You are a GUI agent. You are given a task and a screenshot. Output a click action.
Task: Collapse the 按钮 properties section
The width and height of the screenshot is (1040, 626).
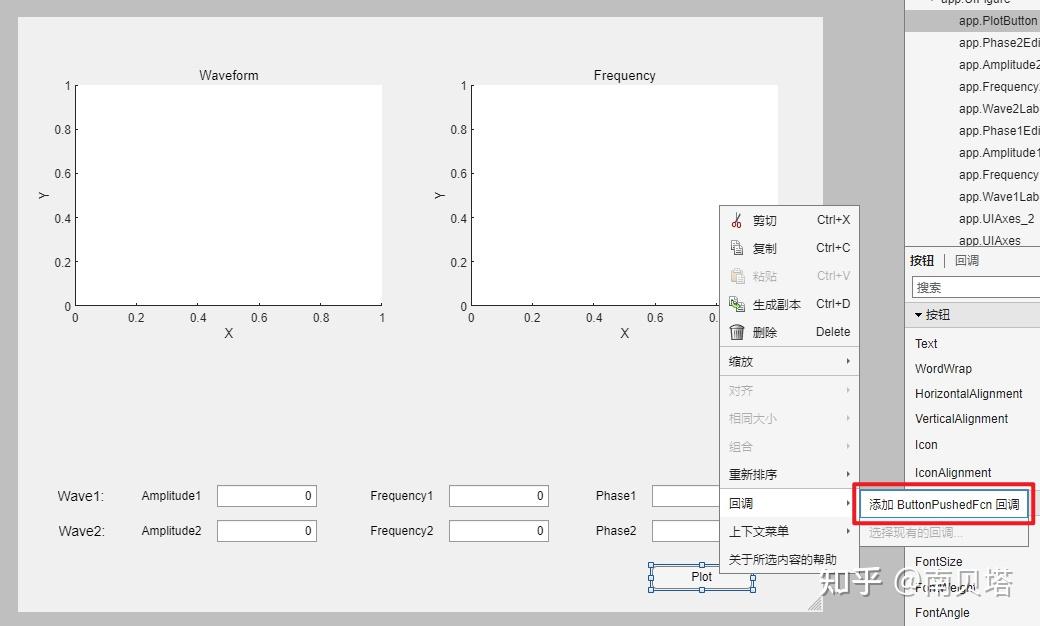[919, 313]
